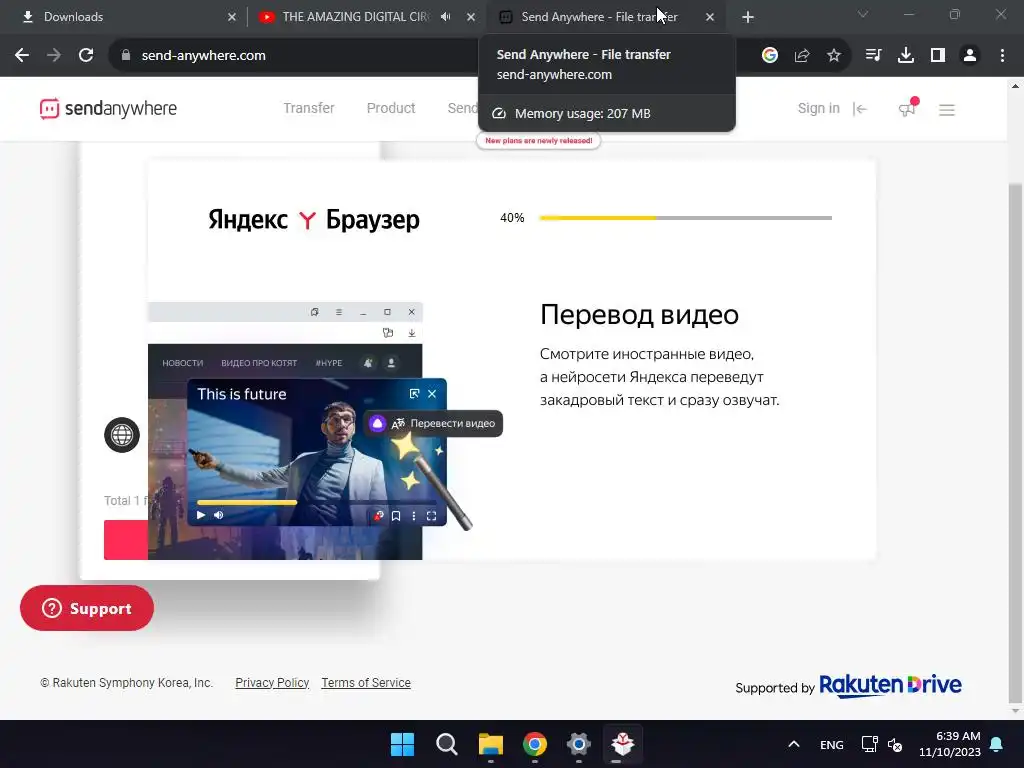Viewport: 1024px width, 768px height.
Task: Click the ad progress bar at 40%
Action: 686,217
